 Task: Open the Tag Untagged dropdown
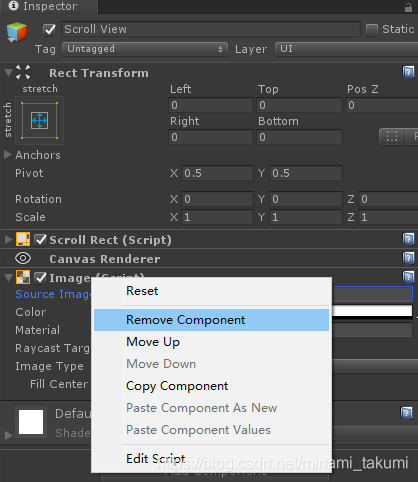pos(145,49)
